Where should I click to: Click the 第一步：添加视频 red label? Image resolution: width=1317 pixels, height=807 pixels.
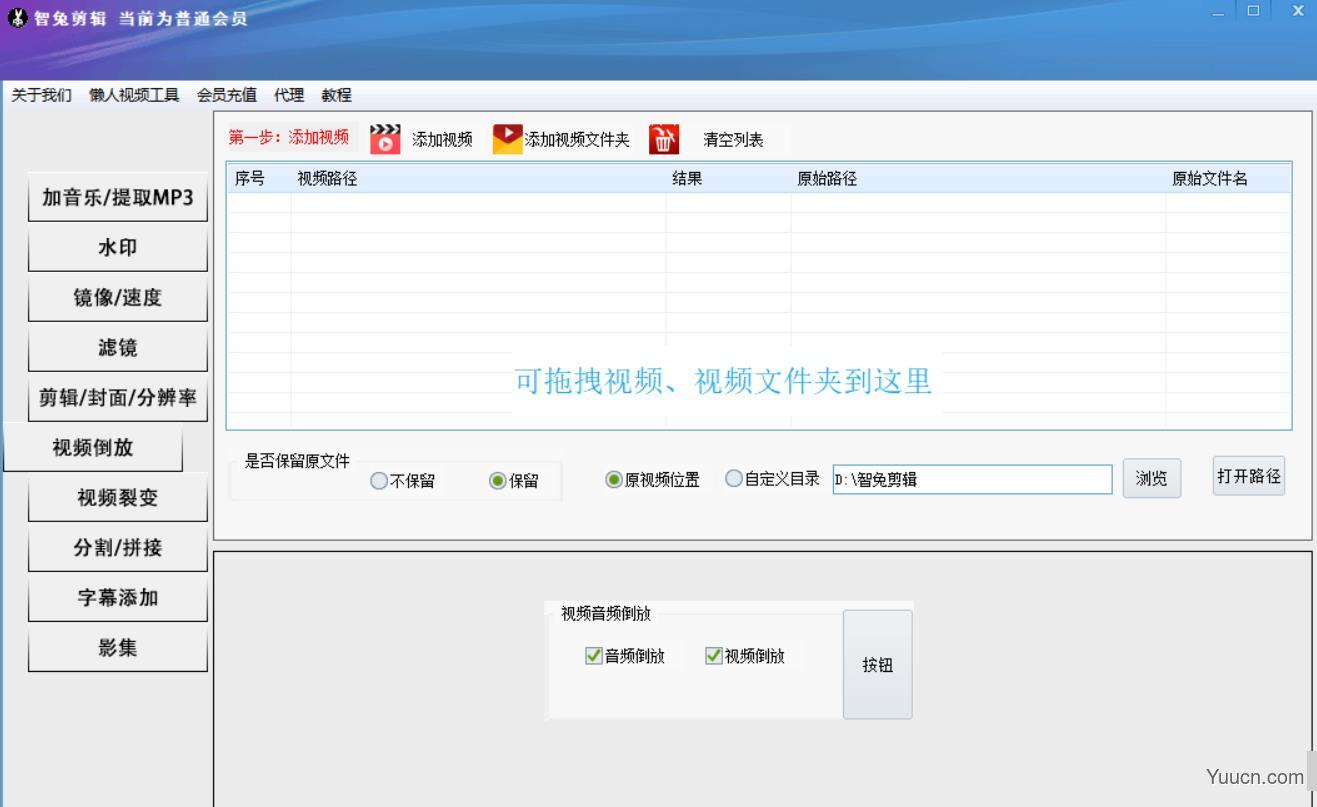coord(289,137)
